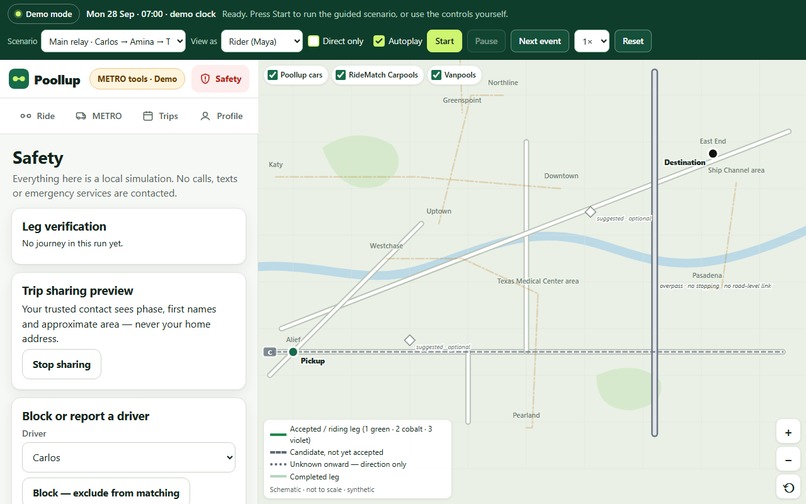Open the Scenario dropdown
Viewport: 806px width, 504px height.
point(113,41)
